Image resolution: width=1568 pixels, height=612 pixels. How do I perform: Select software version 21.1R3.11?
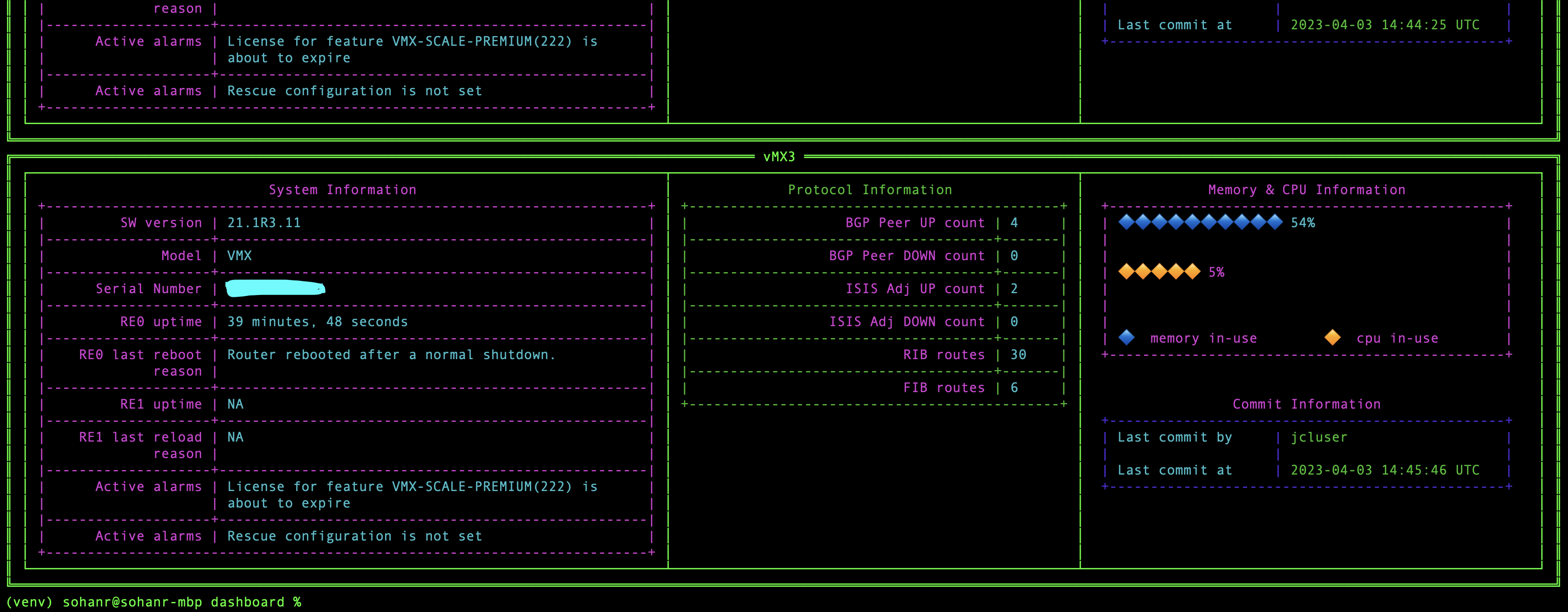(264, 223)
